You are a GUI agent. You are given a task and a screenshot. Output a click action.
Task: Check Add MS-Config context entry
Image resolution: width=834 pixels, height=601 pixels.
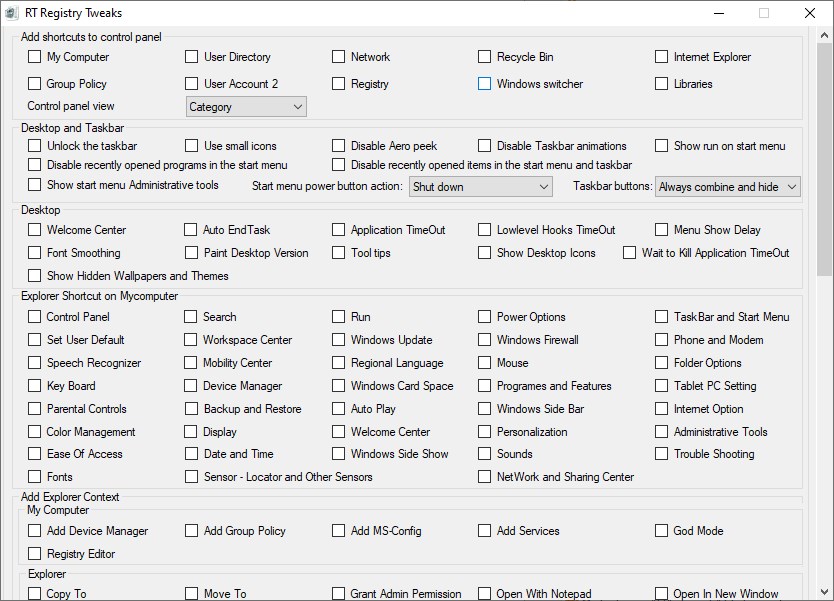point(337,531)
